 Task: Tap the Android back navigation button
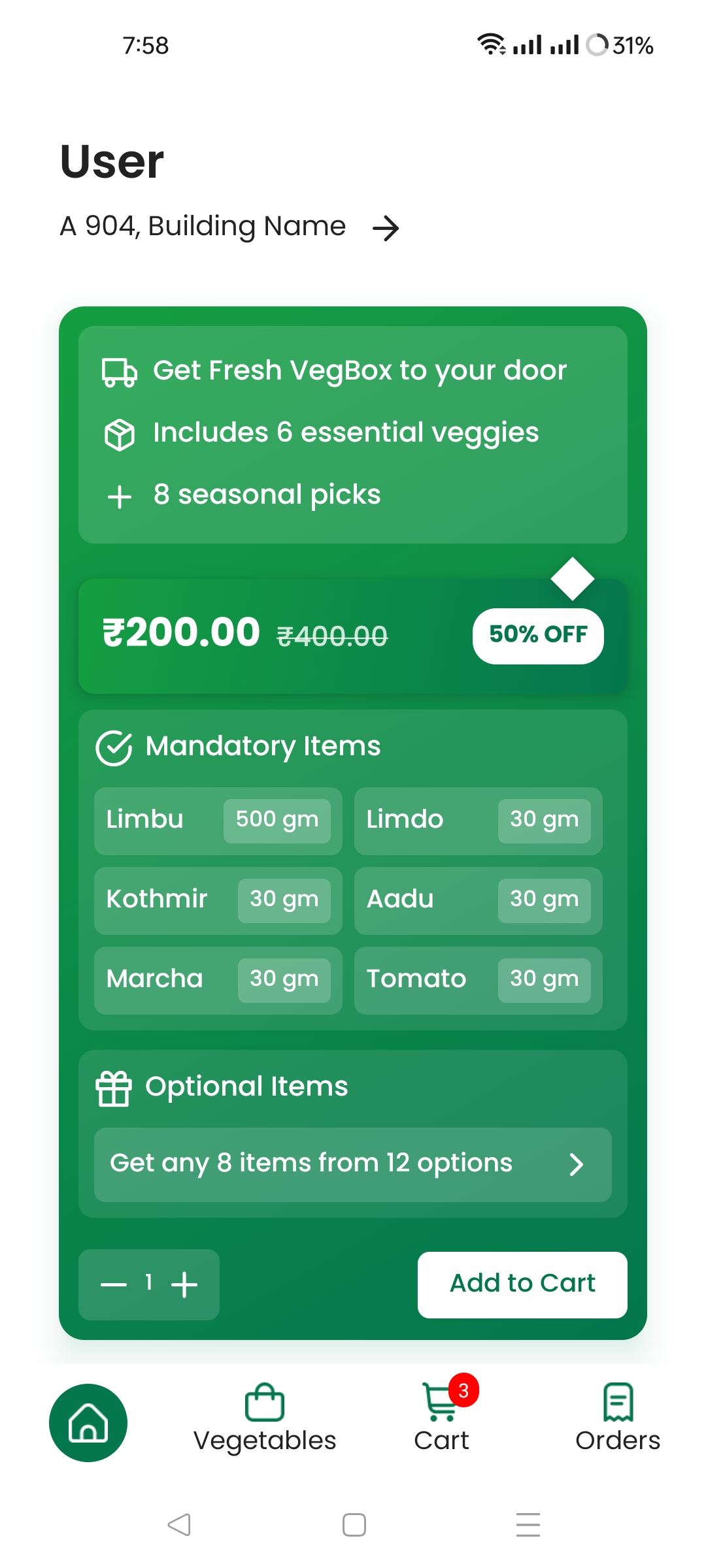[179, 1525]
